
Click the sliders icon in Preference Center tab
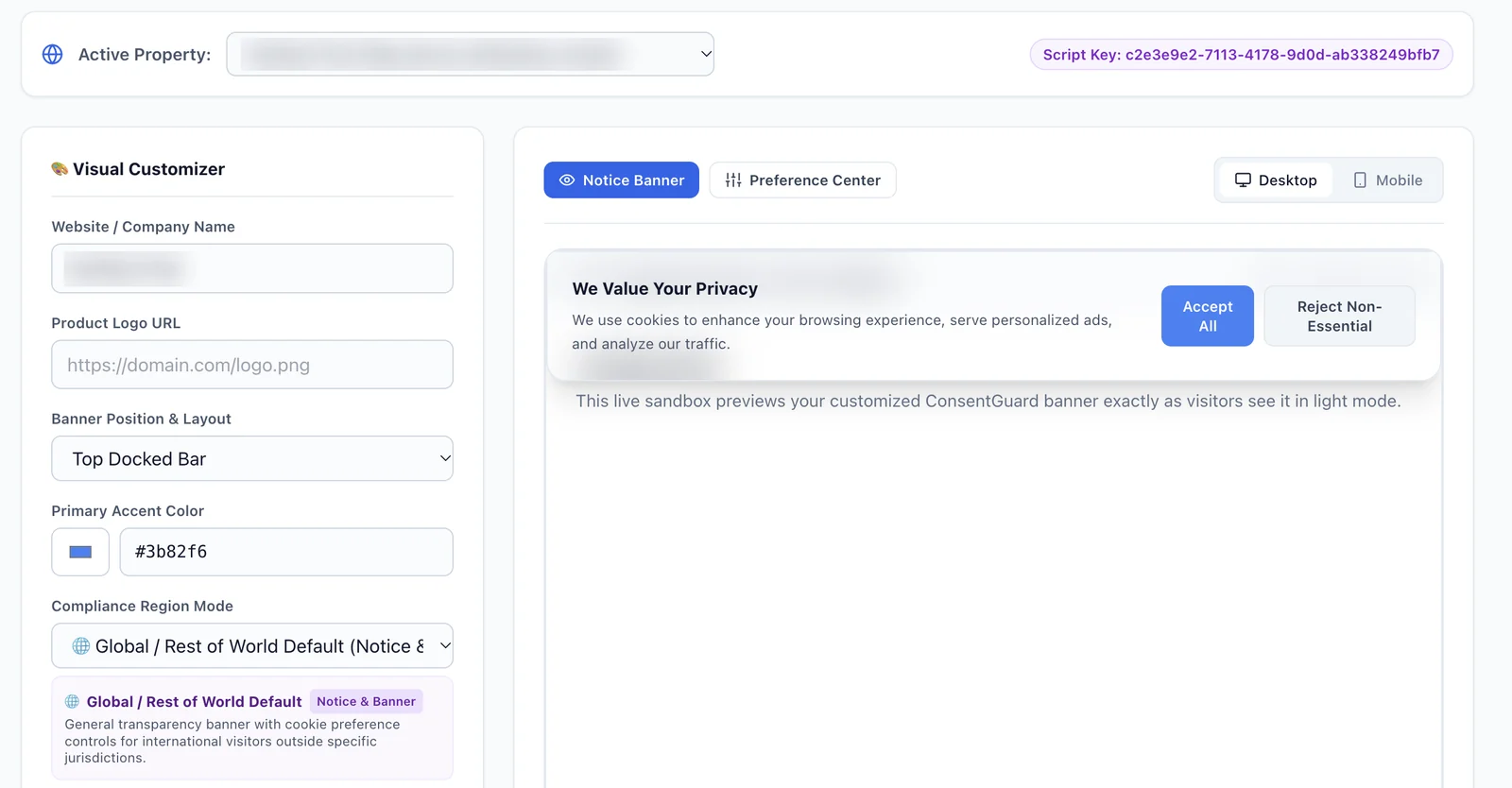(733, 180)
